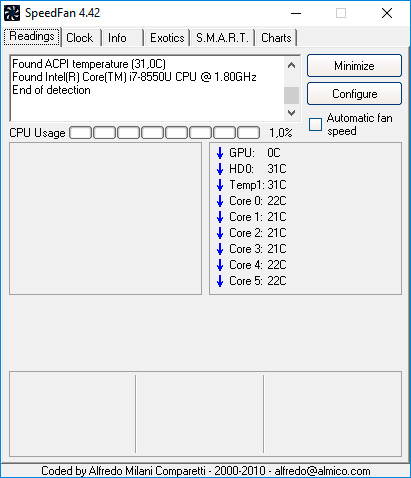The height and width of the screenshot is (478, 411).
Task: Click the arrow icon beside Core 5
Action: tap(220, 281)
